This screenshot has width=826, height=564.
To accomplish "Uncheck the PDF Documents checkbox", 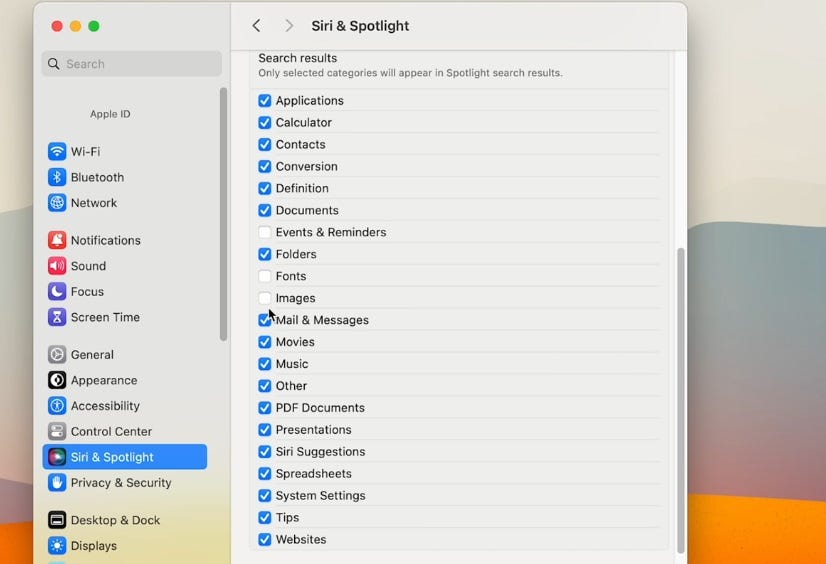I will (x=265, y=408).
